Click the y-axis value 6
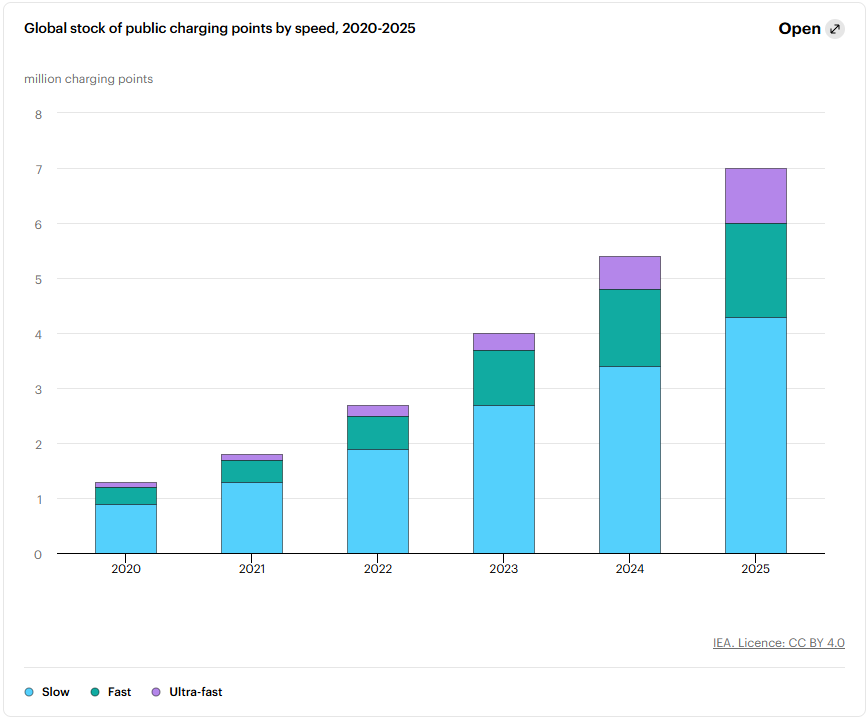867x718 pixels. [38, 225]
